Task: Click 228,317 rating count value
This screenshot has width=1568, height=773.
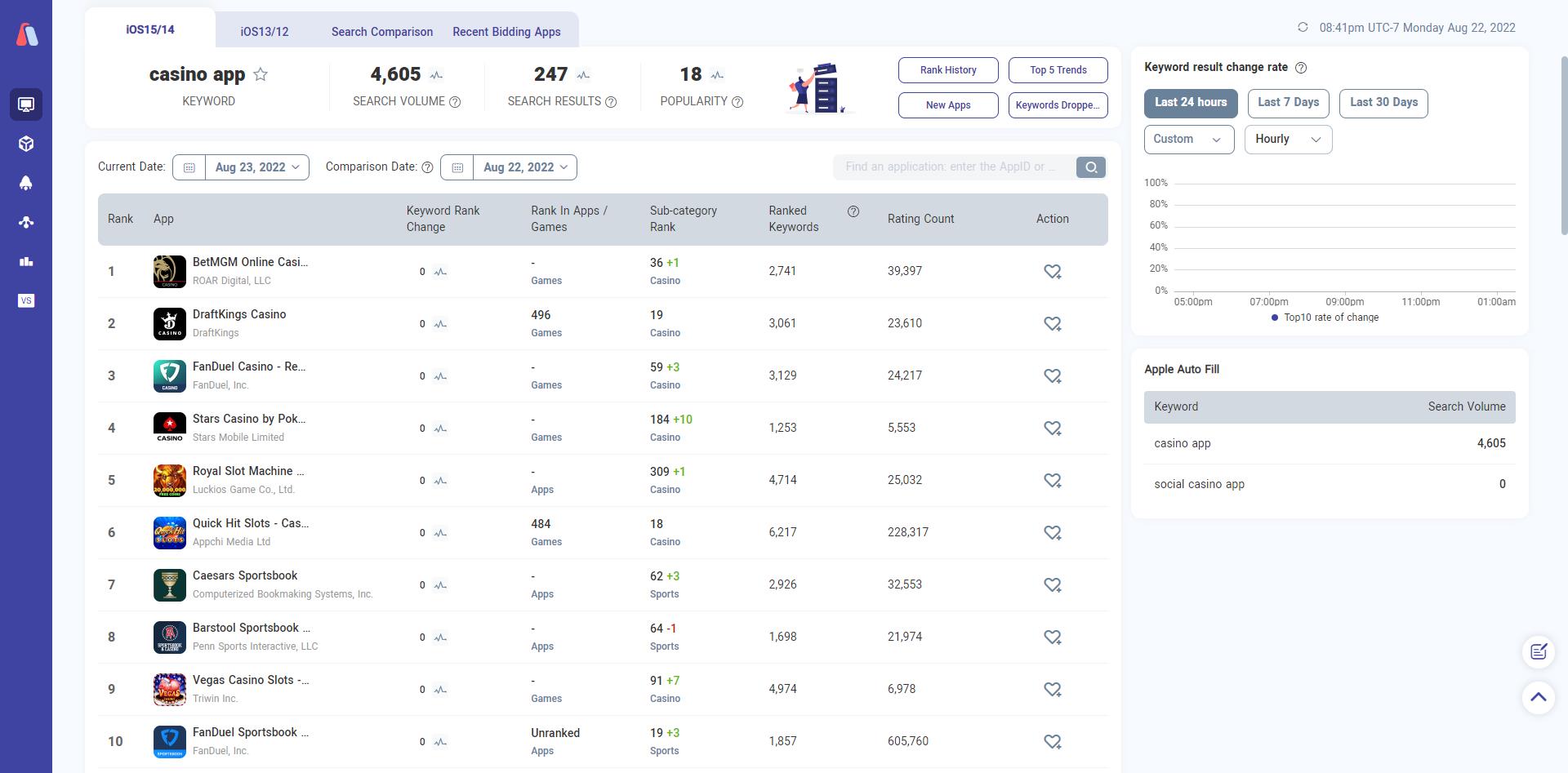Action: (908, 533)
